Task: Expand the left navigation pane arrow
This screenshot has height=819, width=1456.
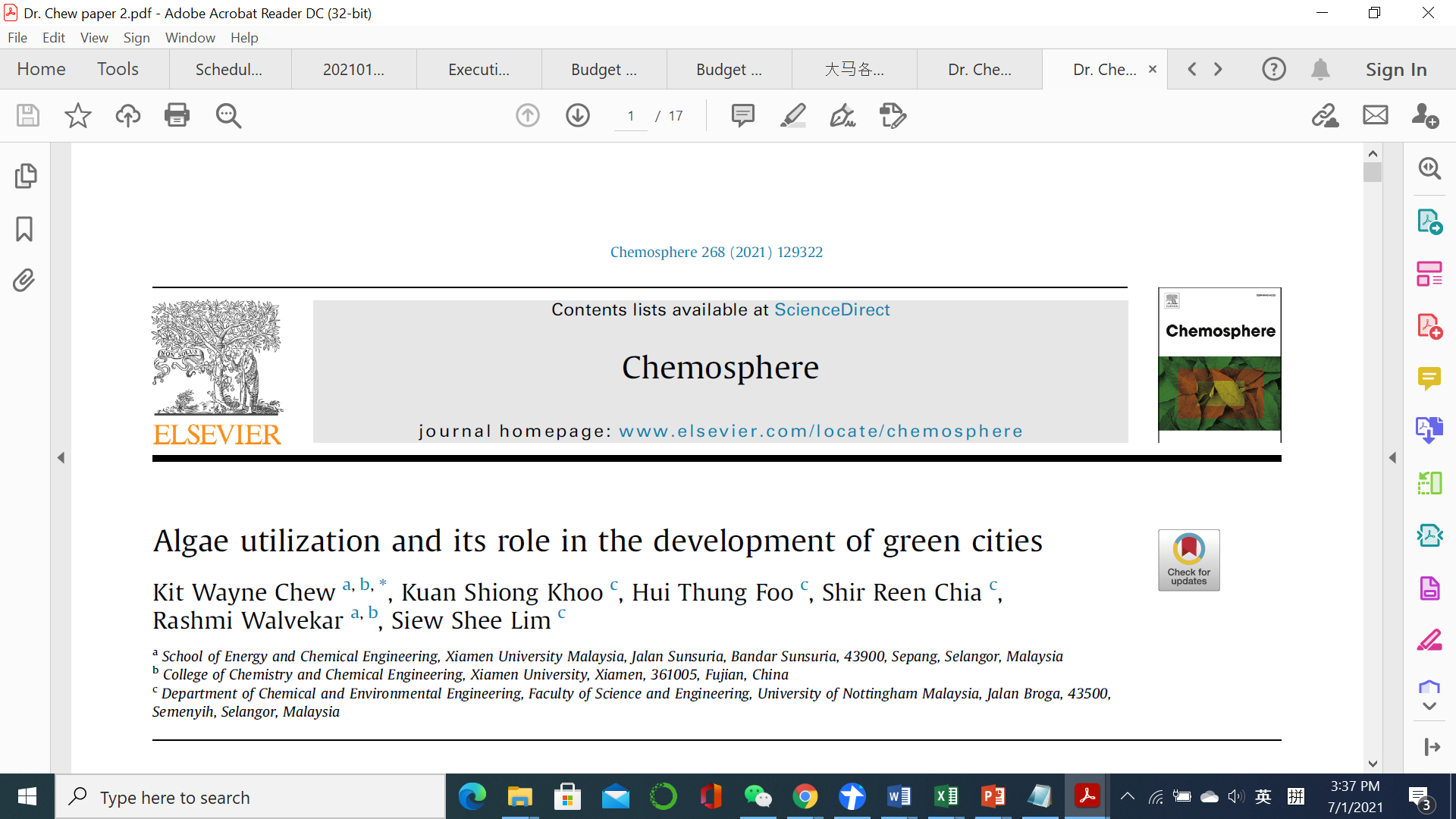Action: [x=61, y=457]
